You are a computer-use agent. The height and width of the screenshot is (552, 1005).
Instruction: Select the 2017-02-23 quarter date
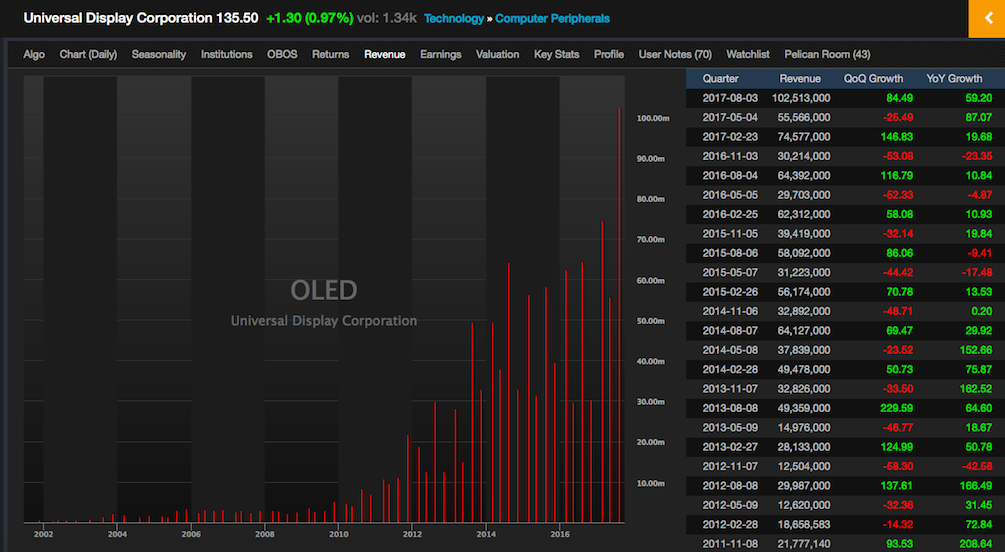730,137
